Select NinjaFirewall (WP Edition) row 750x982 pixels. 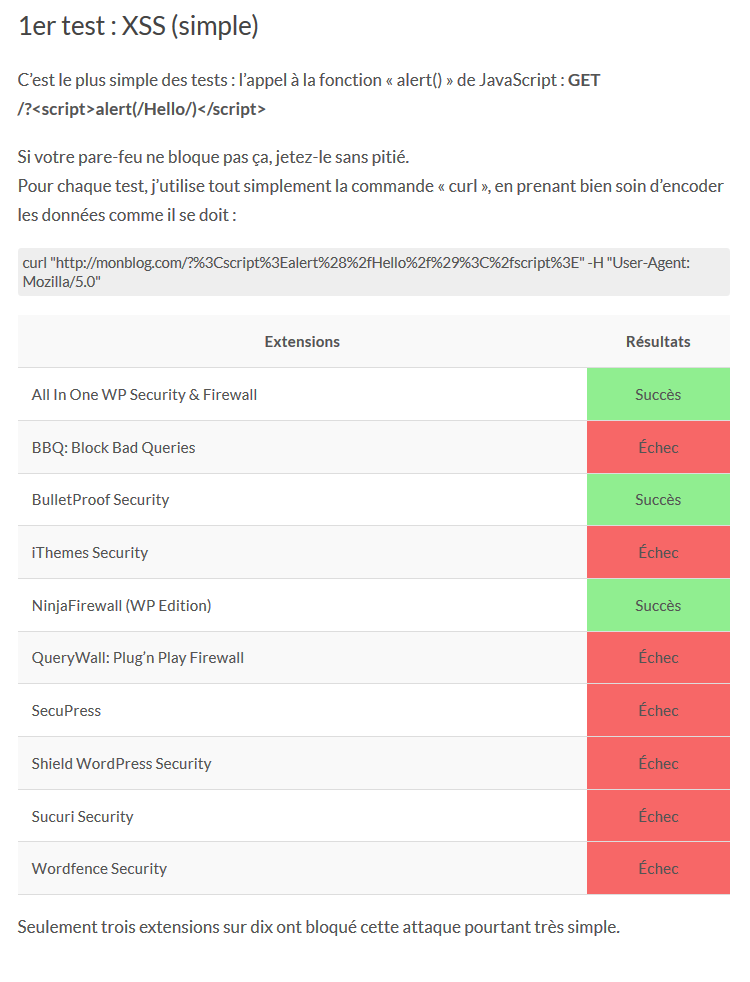click(x=374, y=605)
